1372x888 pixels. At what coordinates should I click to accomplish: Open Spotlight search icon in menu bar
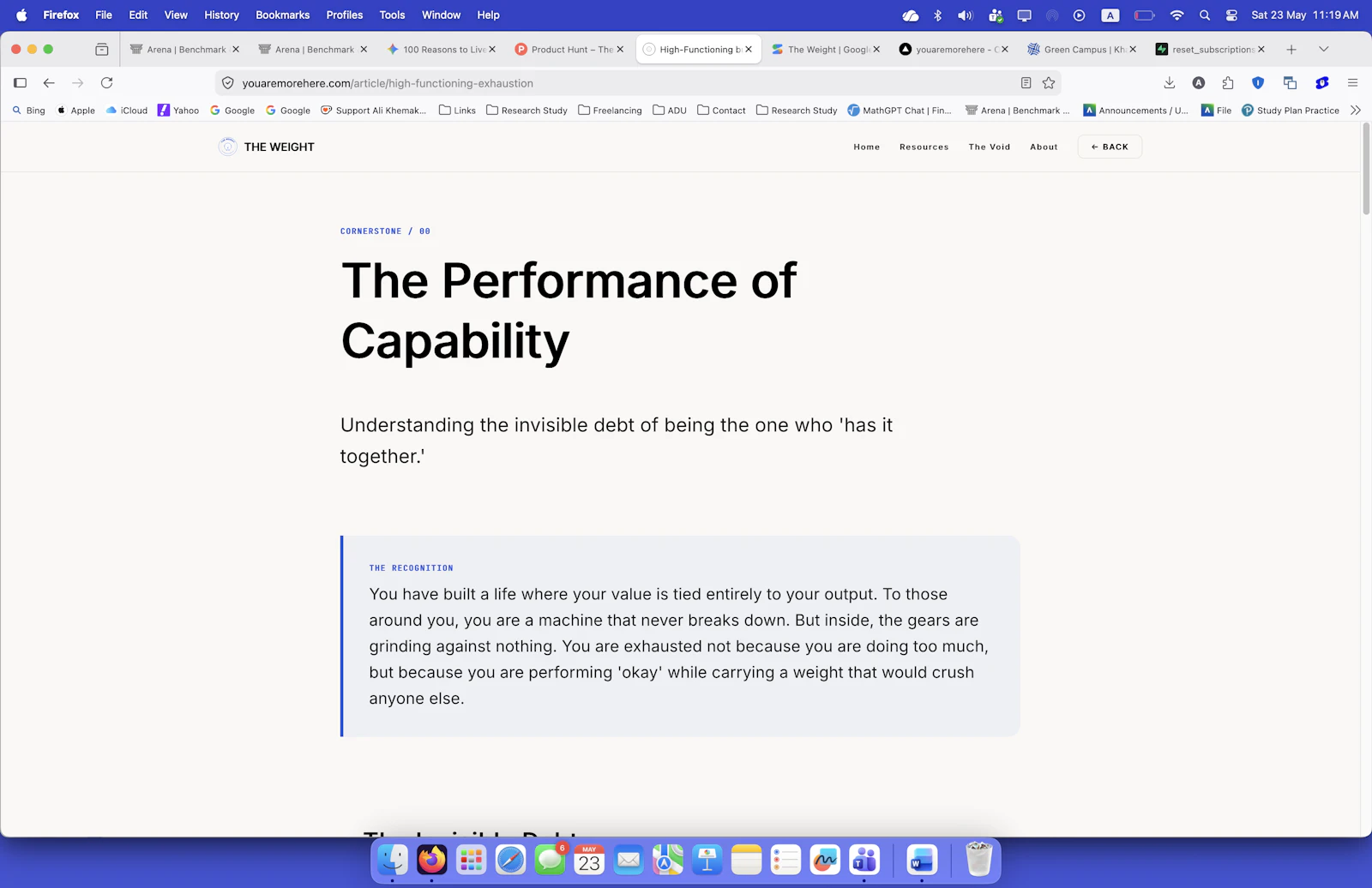click(1205, 15)
